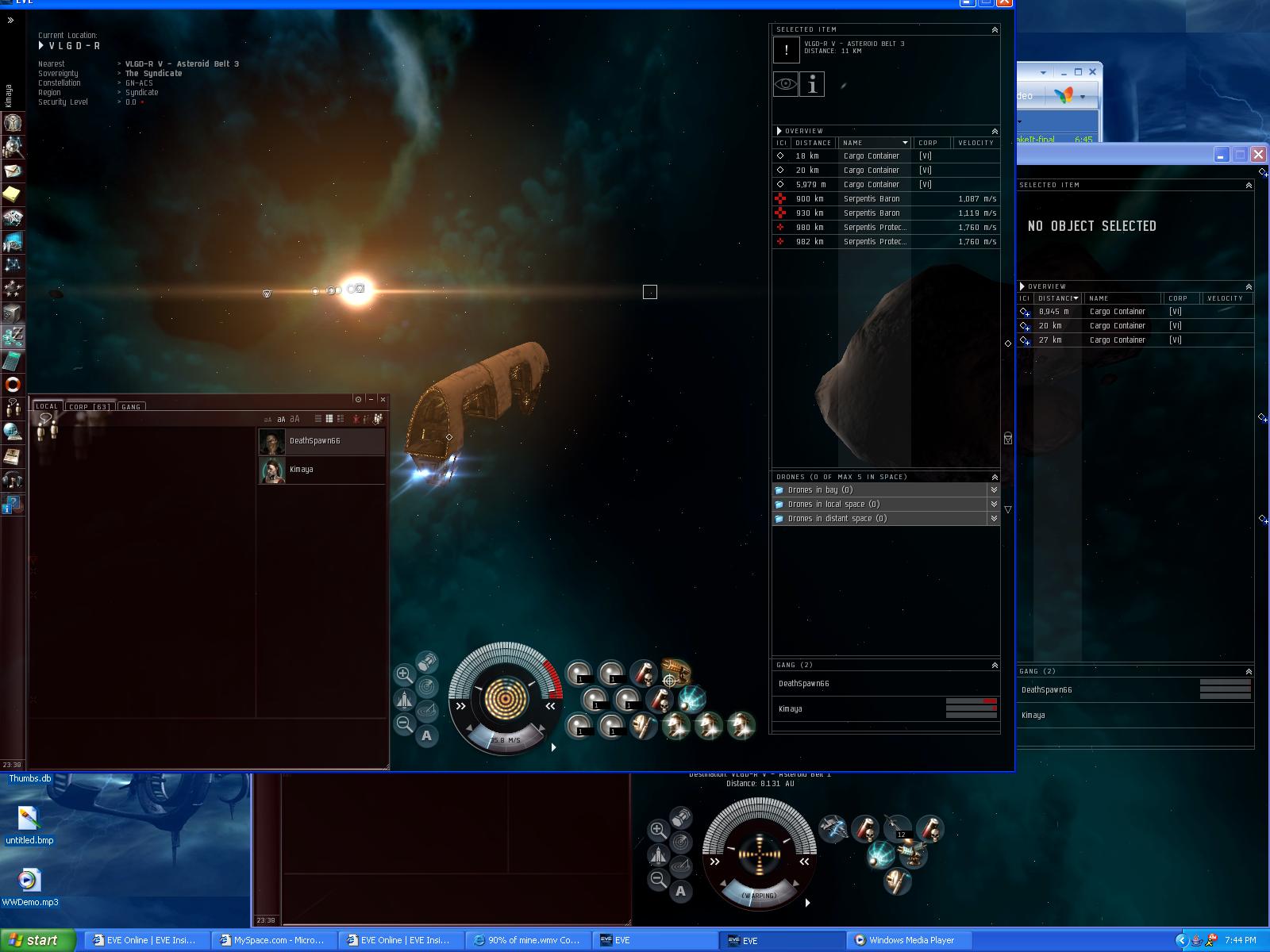Switch to the Corp [63] chat tab

90,406
